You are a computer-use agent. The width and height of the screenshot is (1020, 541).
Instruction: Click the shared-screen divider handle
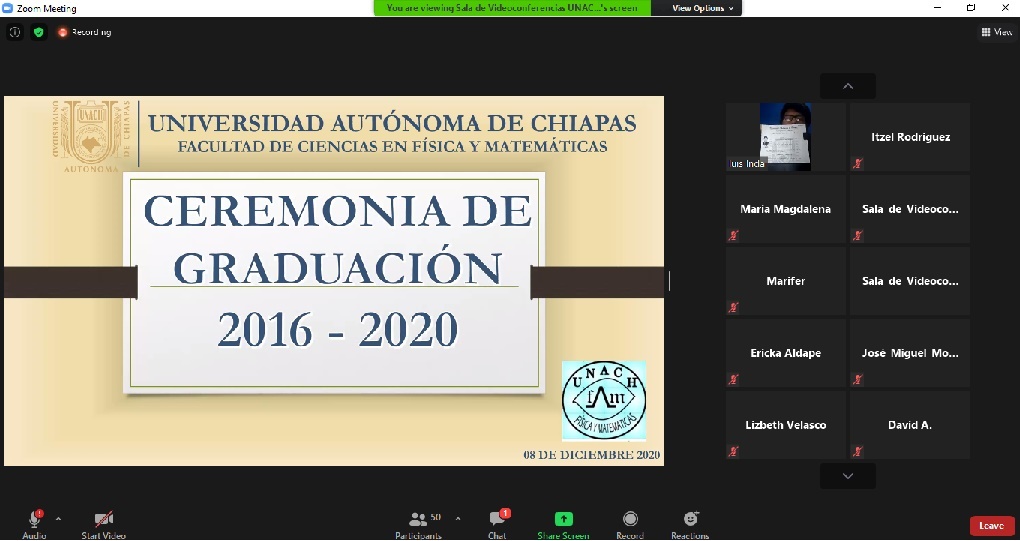669,281
